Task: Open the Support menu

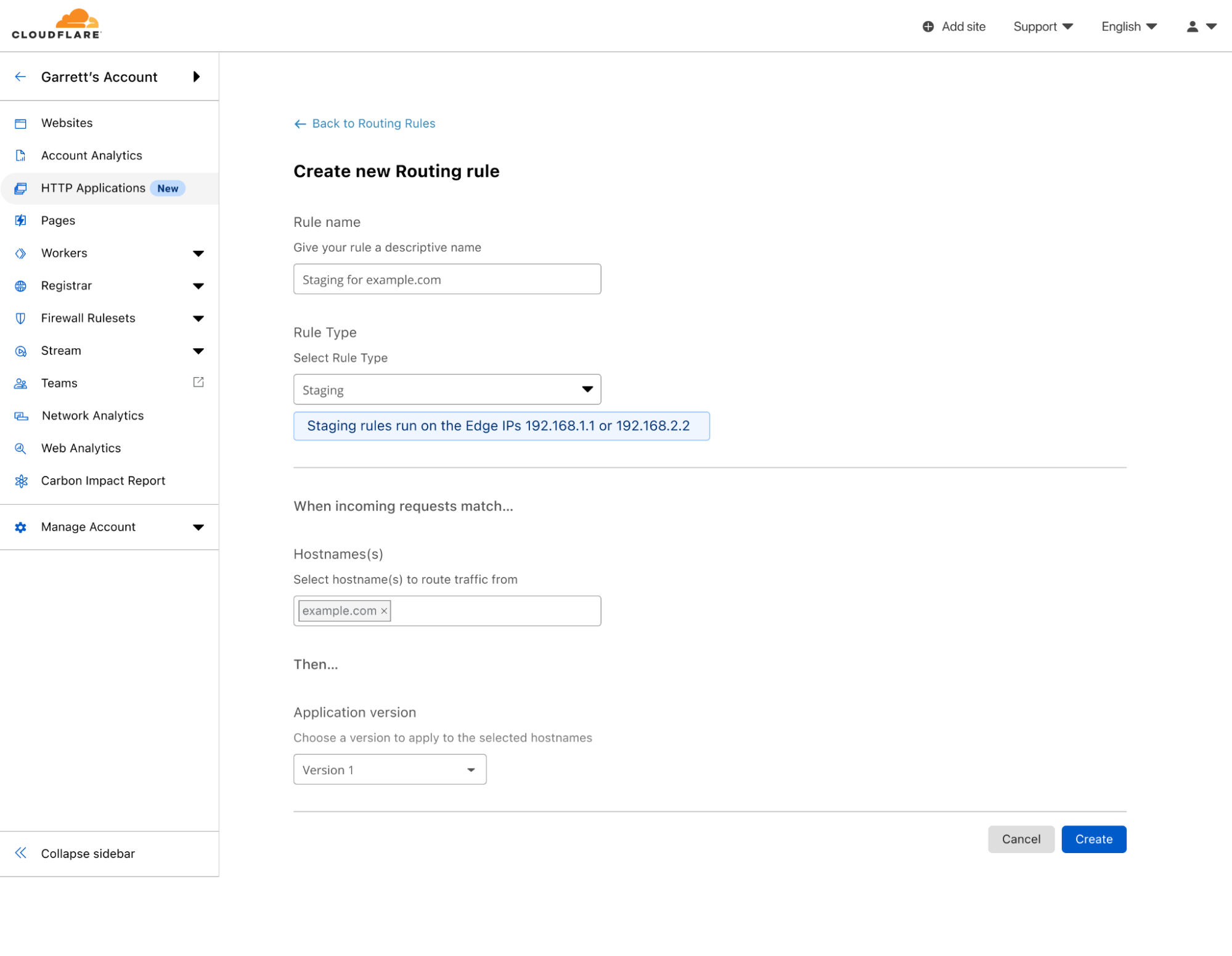Action: click(1043, 27)
